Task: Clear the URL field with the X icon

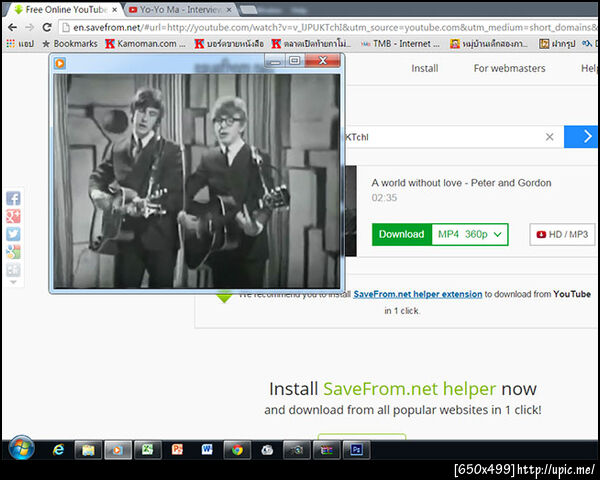Action: [549, 137]
